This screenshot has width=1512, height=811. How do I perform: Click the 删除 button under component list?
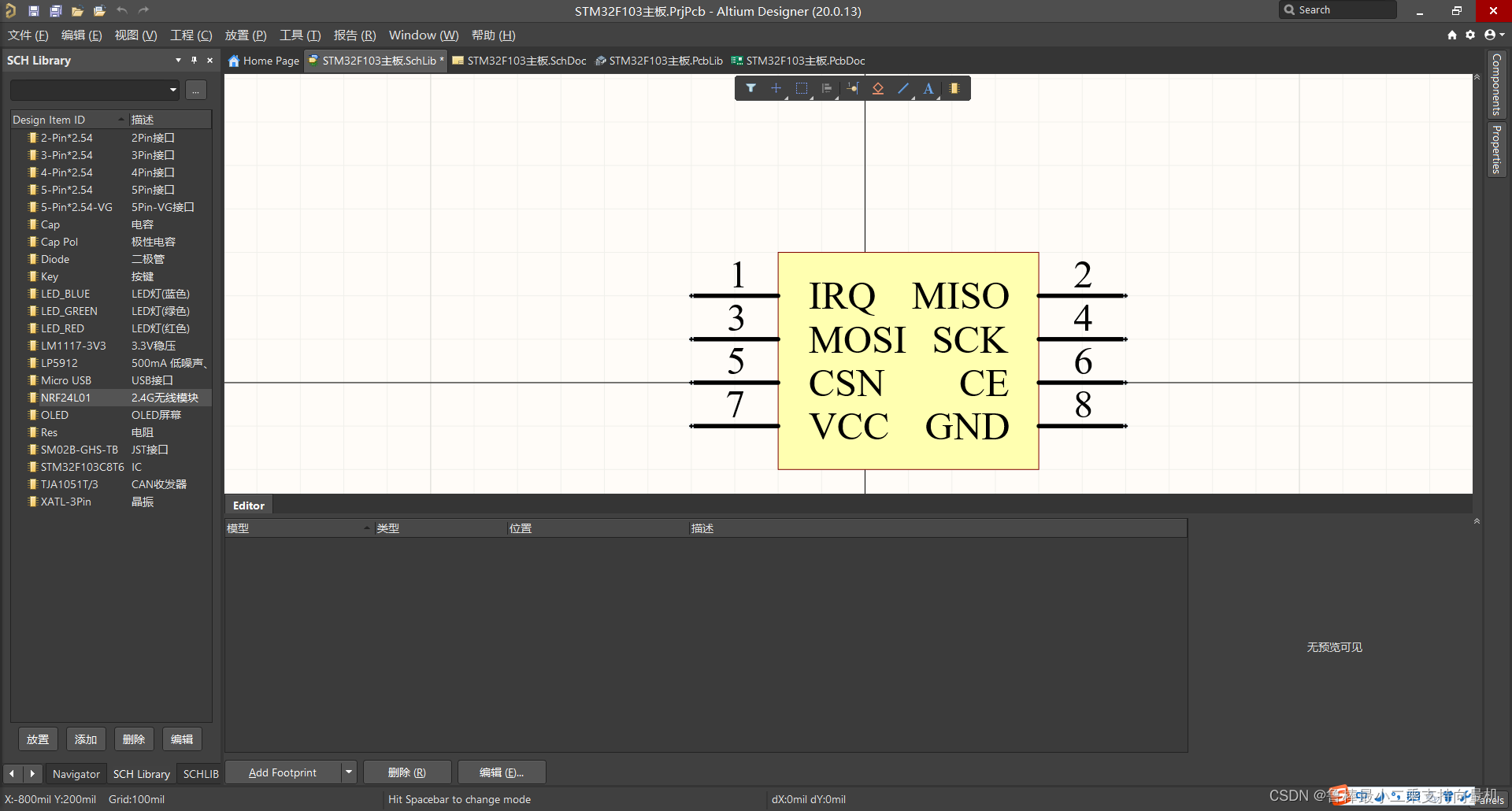134,739
